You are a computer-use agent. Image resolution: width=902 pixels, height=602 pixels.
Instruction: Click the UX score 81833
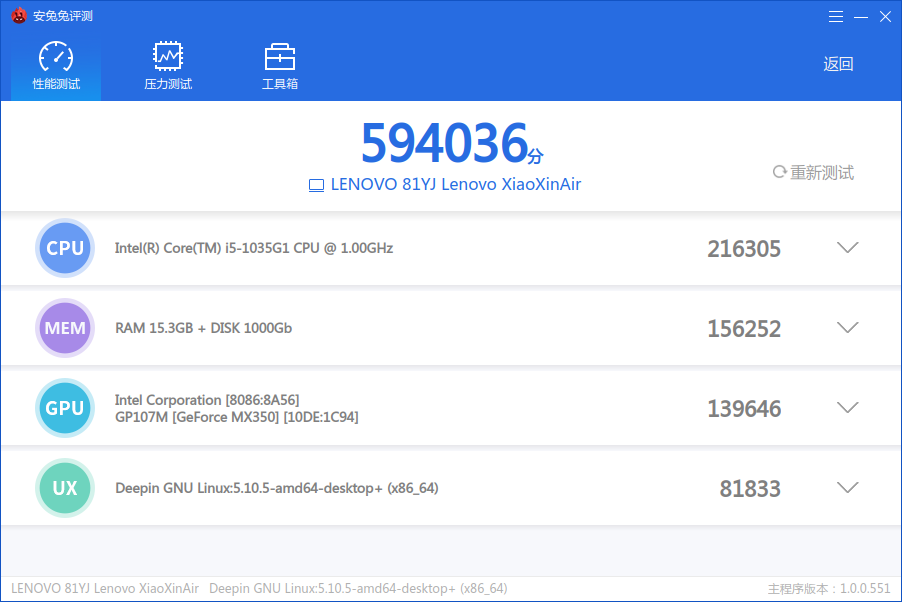click(x=750, y=489)
